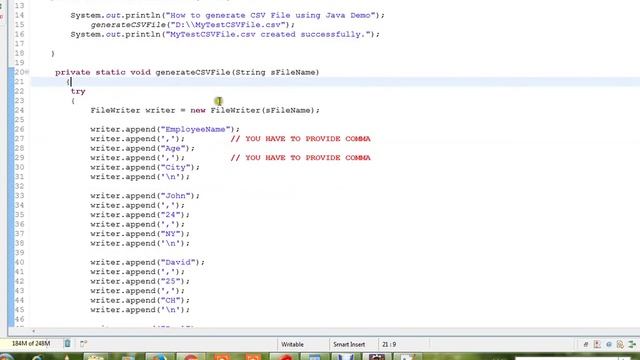The image size is (640, 360).
Task: Click the "NY" string on line 37
Action: point(171,234)
